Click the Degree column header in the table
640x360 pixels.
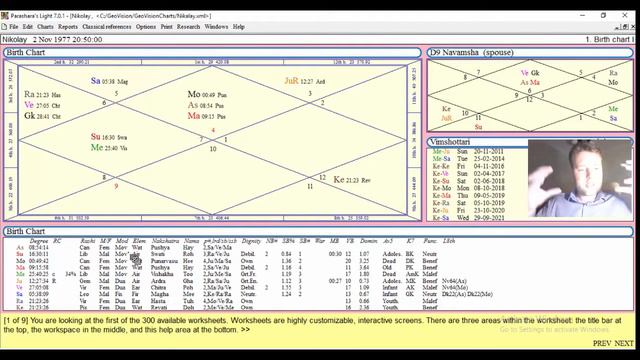click(x=39, y=241)
